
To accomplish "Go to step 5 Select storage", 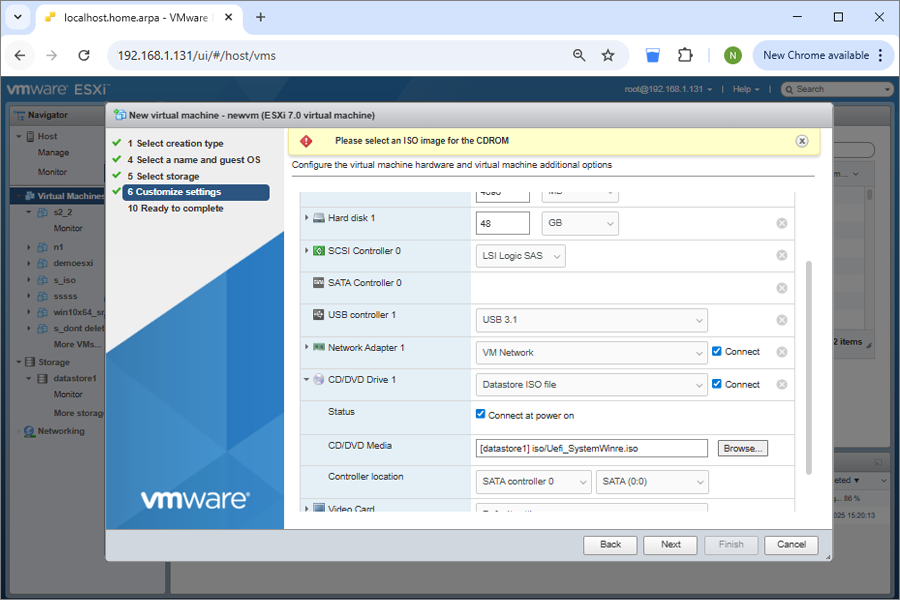I will (x=163, y=176).
